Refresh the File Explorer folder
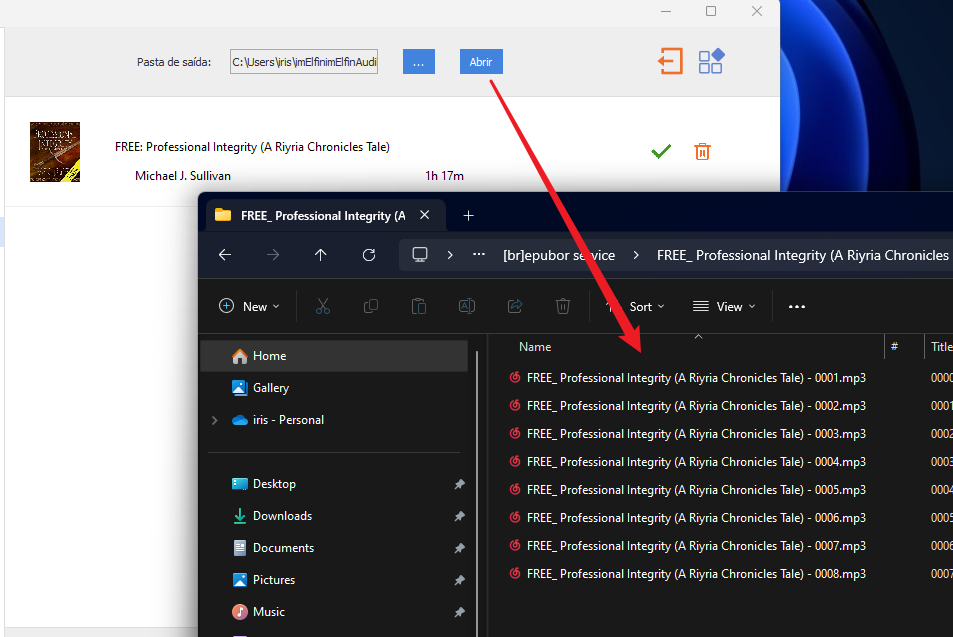 pos(368,255)
